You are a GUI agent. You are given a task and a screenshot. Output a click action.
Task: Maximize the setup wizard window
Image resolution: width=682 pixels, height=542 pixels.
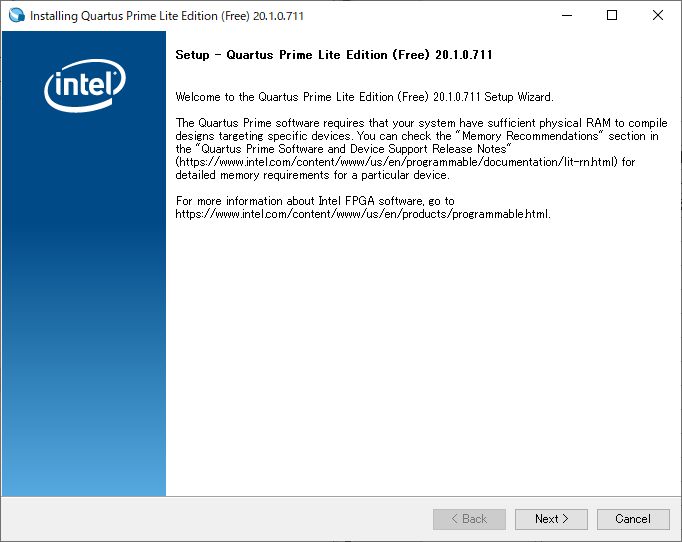pos(612,16)
